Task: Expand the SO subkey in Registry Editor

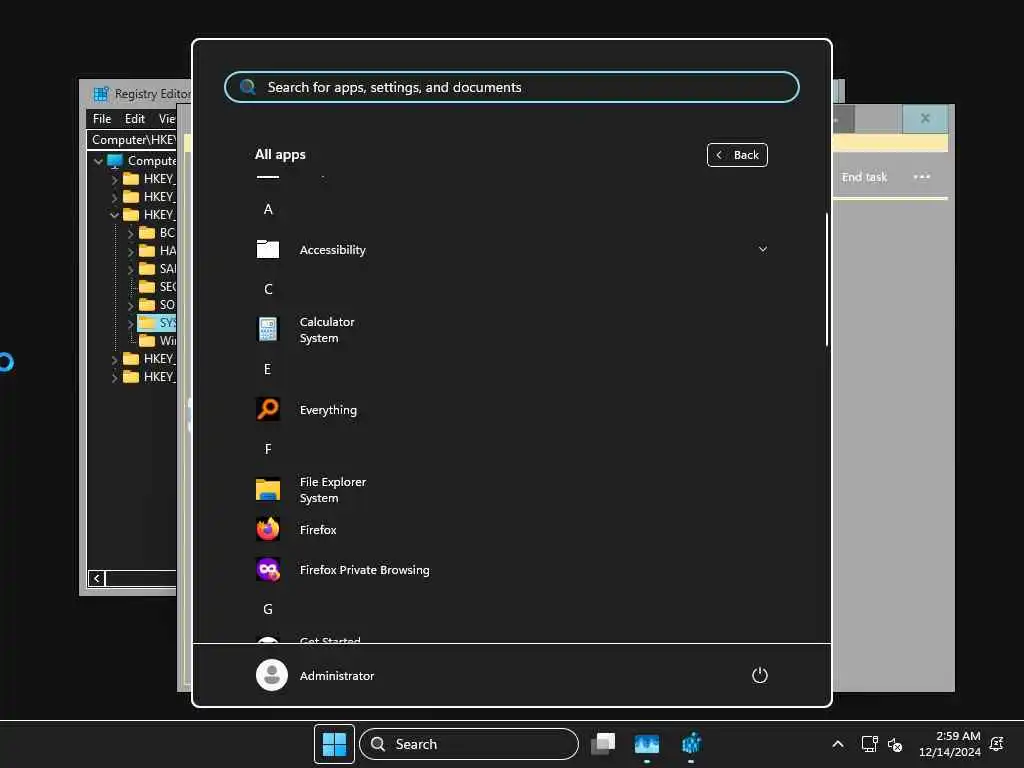Action: point(130,305)
